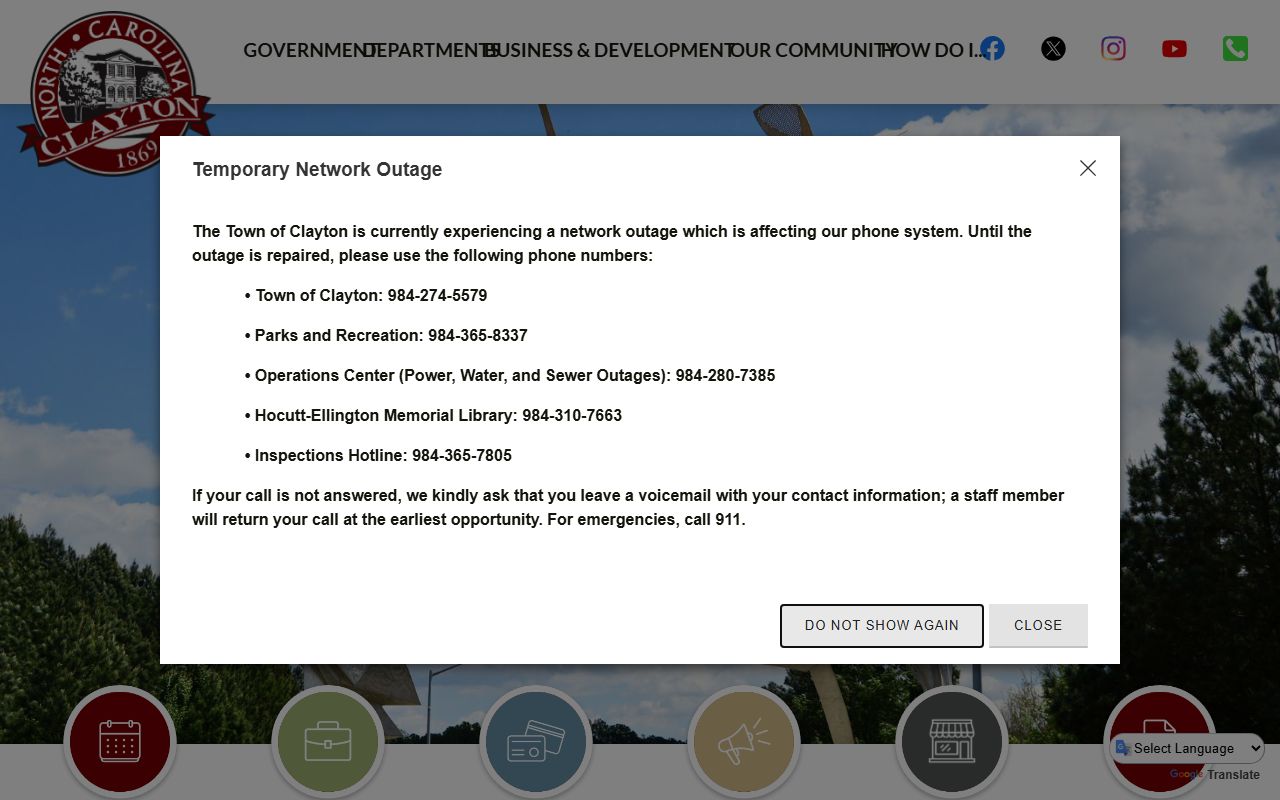This screenshot has width=1280, height=800.
Task: Open the X (Twitter) social link
Action: [1053, 48]
